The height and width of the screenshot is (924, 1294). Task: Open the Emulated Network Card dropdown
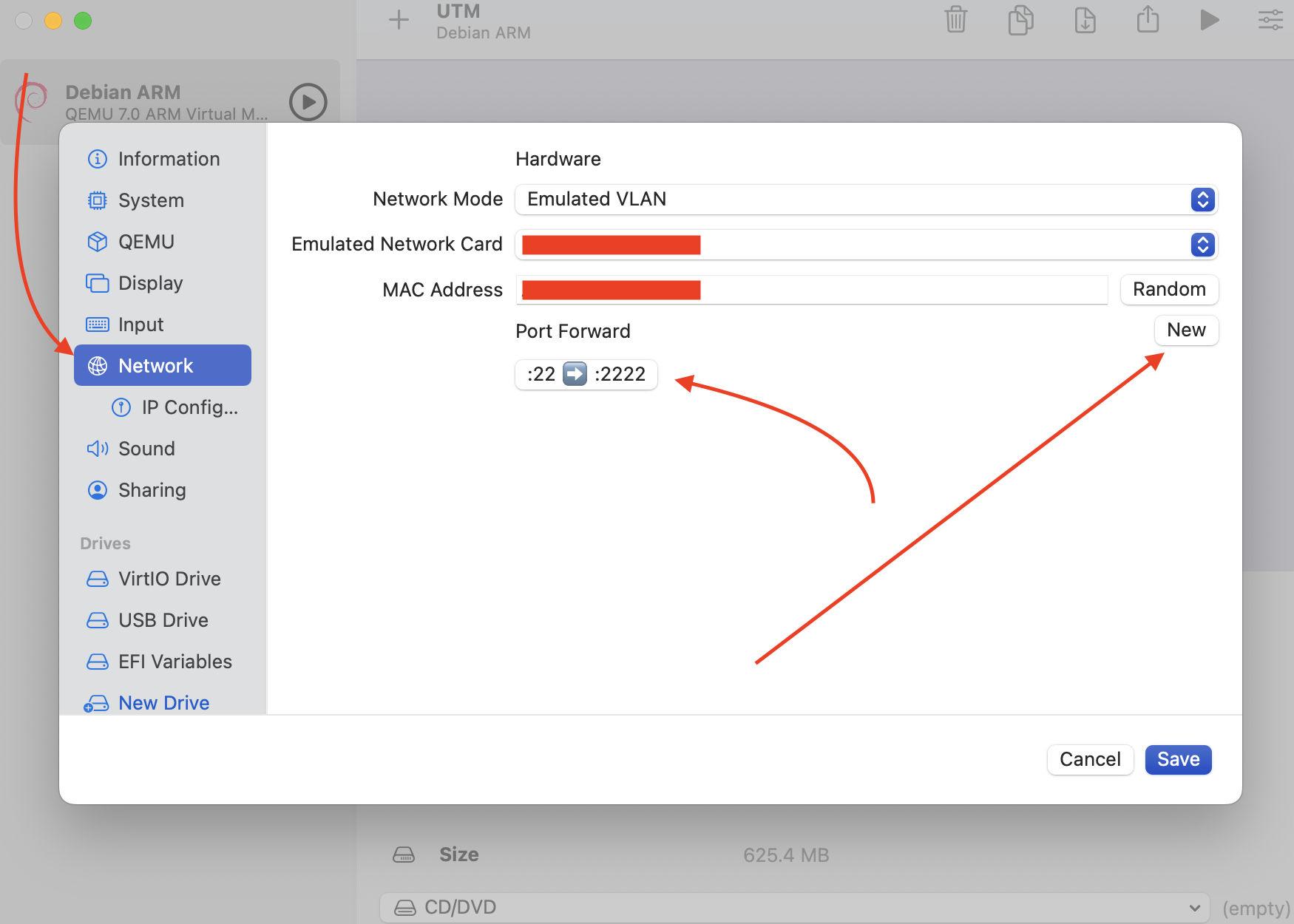click(x=866, y=245)
